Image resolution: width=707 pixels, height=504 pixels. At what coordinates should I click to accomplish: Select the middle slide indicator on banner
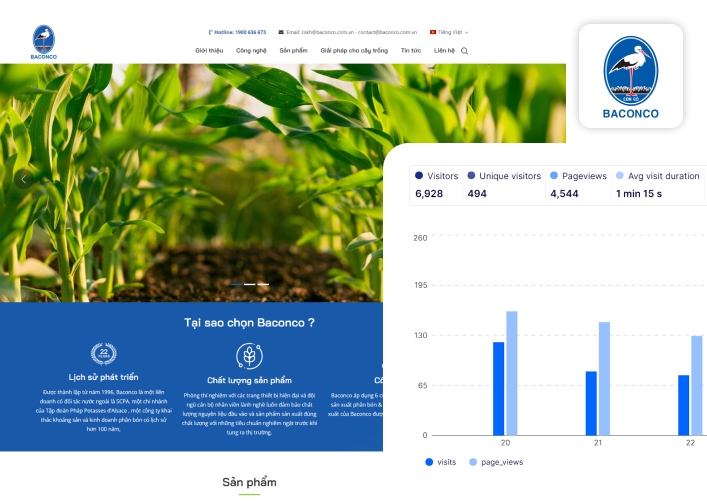pos(249,284)
